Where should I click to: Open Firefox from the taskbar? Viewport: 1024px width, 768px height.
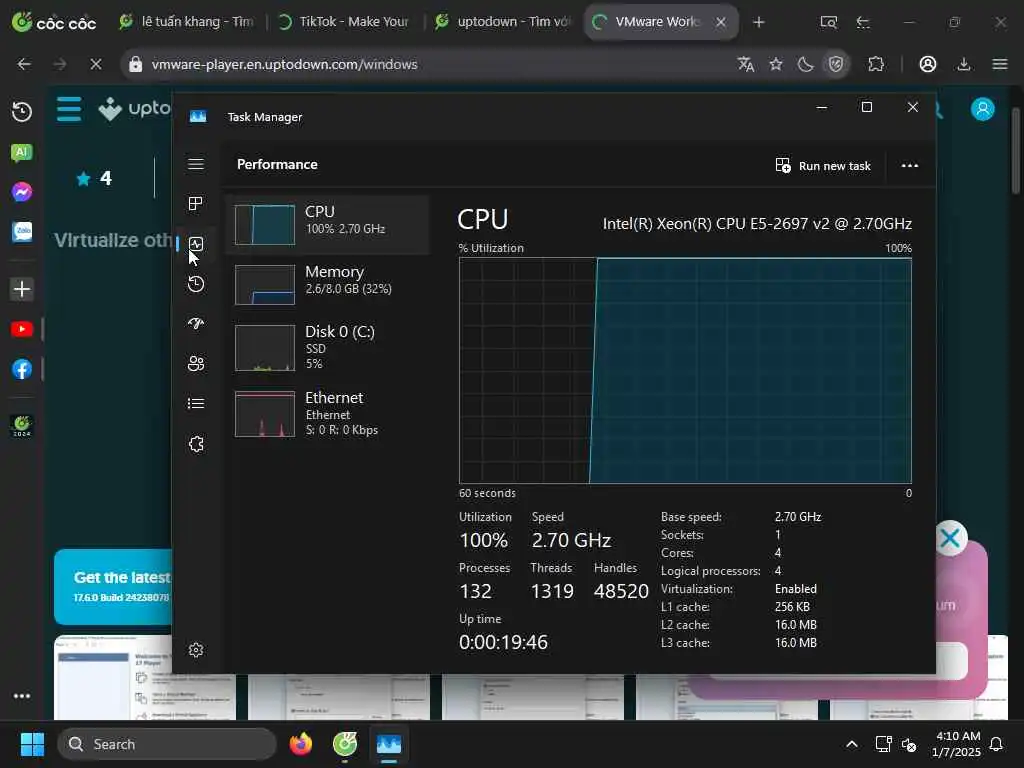pyautogui.click(x=300, y=744)
